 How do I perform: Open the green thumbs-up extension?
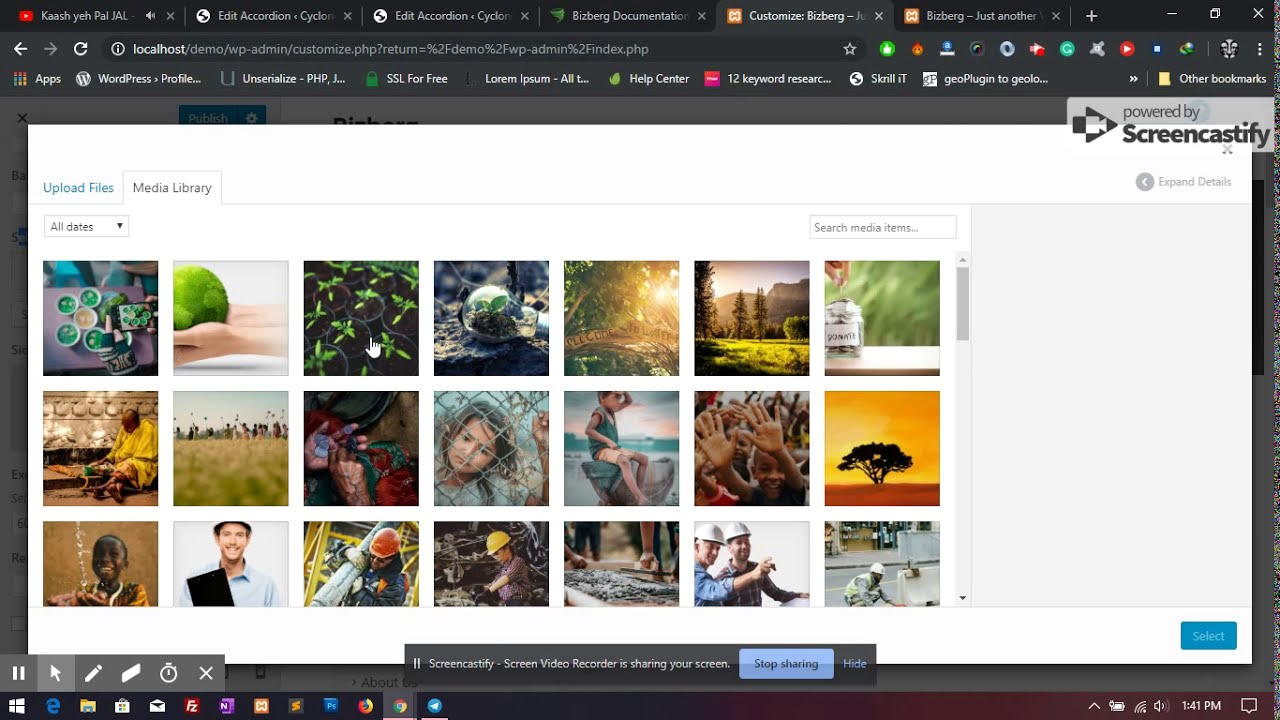coord(887,49)
